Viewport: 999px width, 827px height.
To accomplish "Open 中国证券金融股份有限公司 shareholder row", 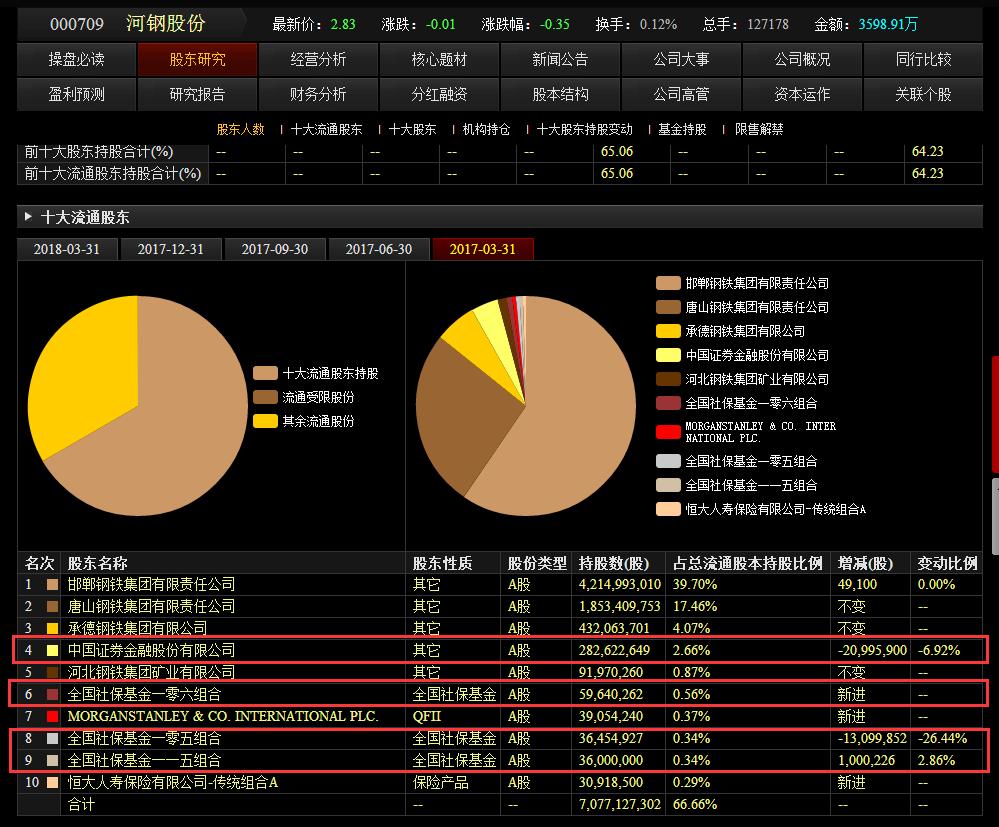I will point(151,650).
